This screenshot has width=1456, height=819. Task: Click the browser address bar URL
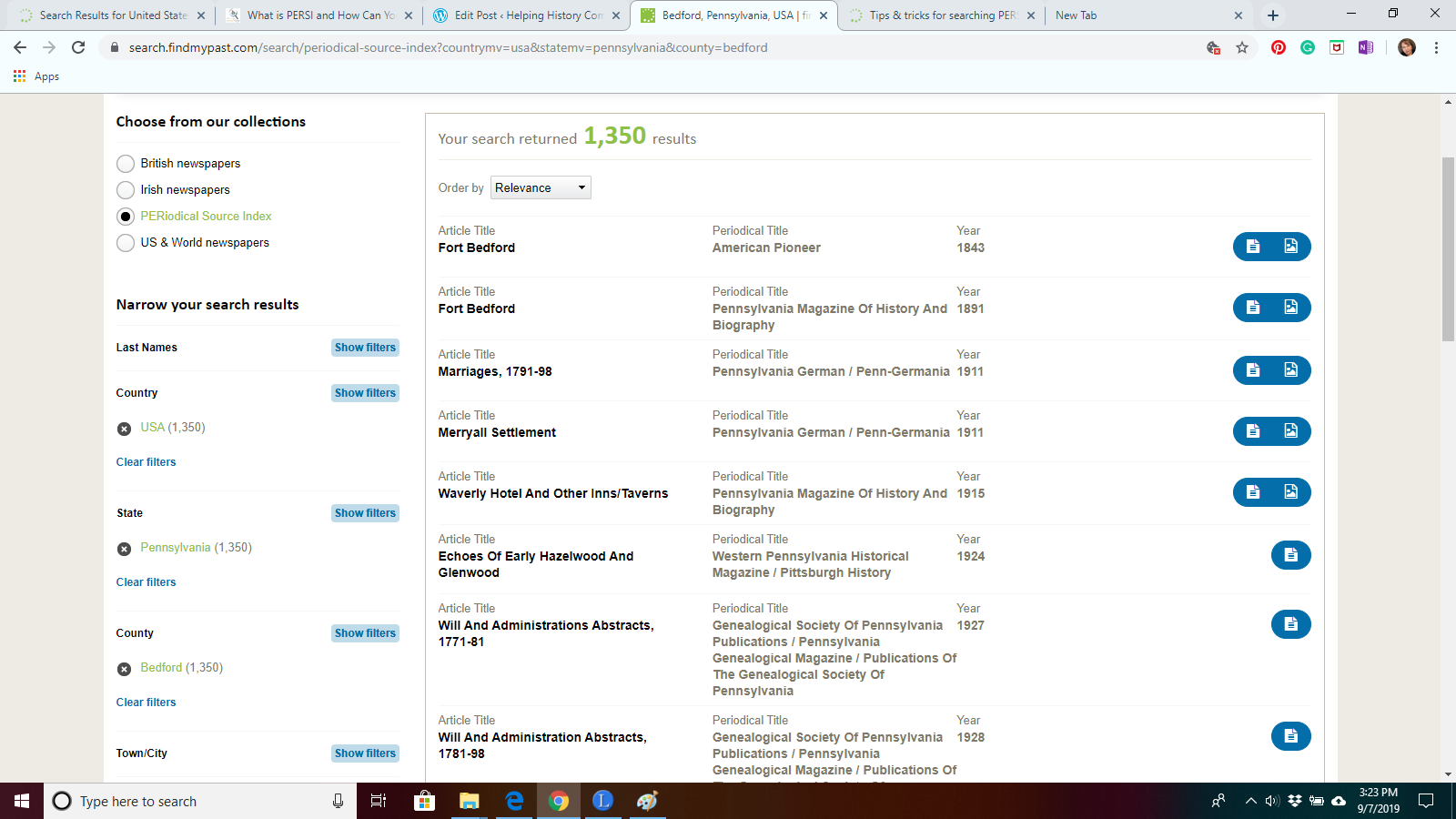pos(448,47)
